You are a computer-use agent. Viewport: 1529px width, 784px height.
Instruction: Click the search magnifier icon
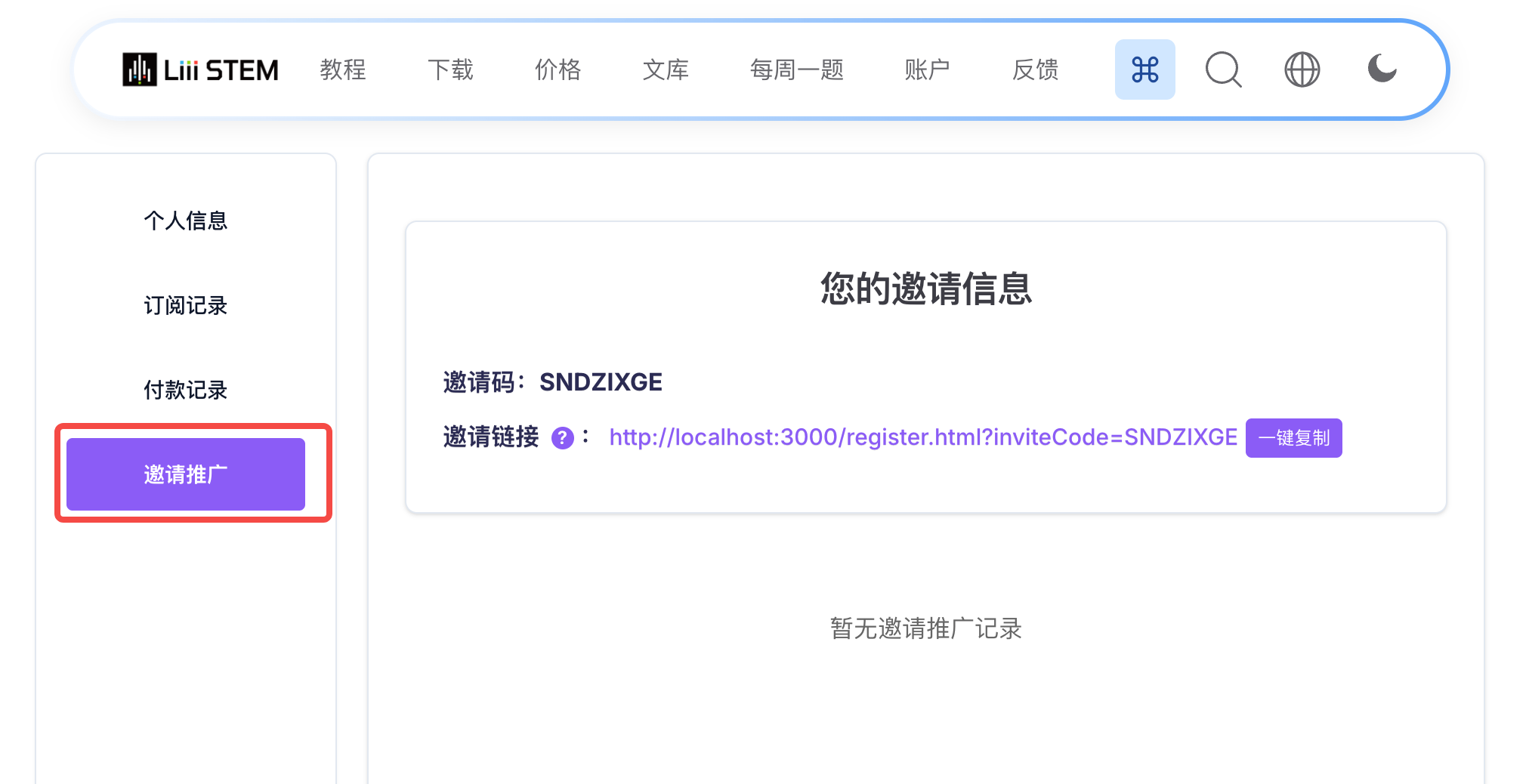1223,69
